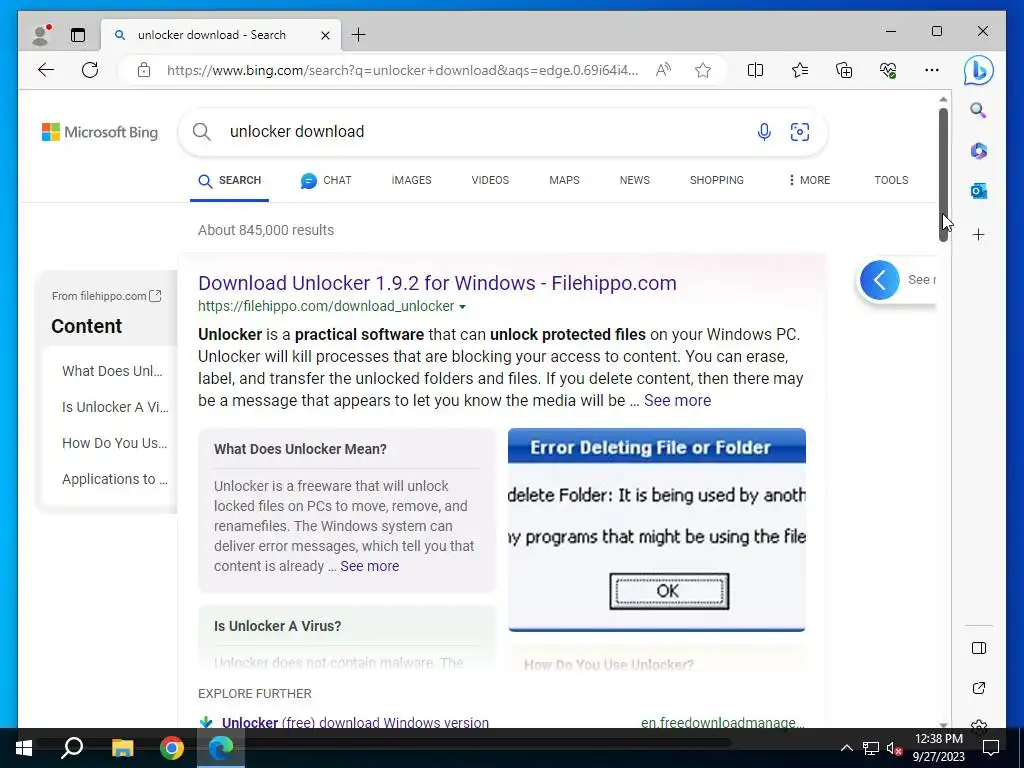Jump to What Does Unl... content item
The height and width of the screenshot is (768, 1024).
(x=112, y=371)
